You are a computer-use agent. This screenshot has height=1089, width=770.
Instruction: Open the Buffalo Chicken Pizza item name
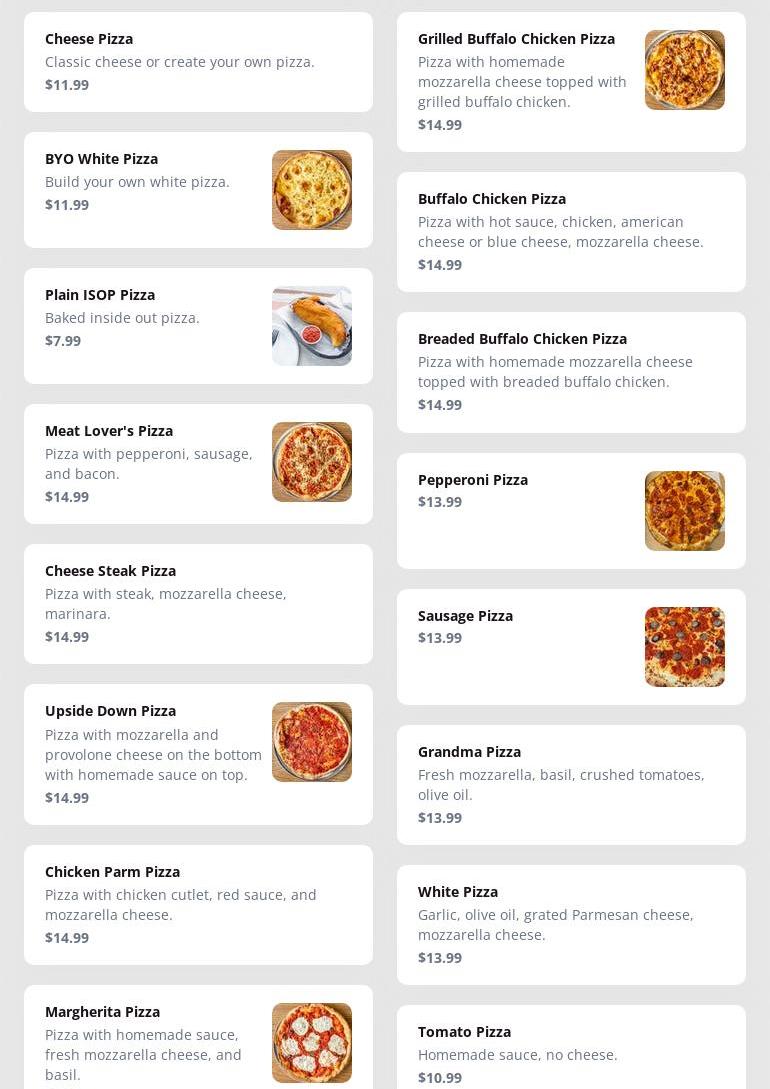(x=491, y=199)
